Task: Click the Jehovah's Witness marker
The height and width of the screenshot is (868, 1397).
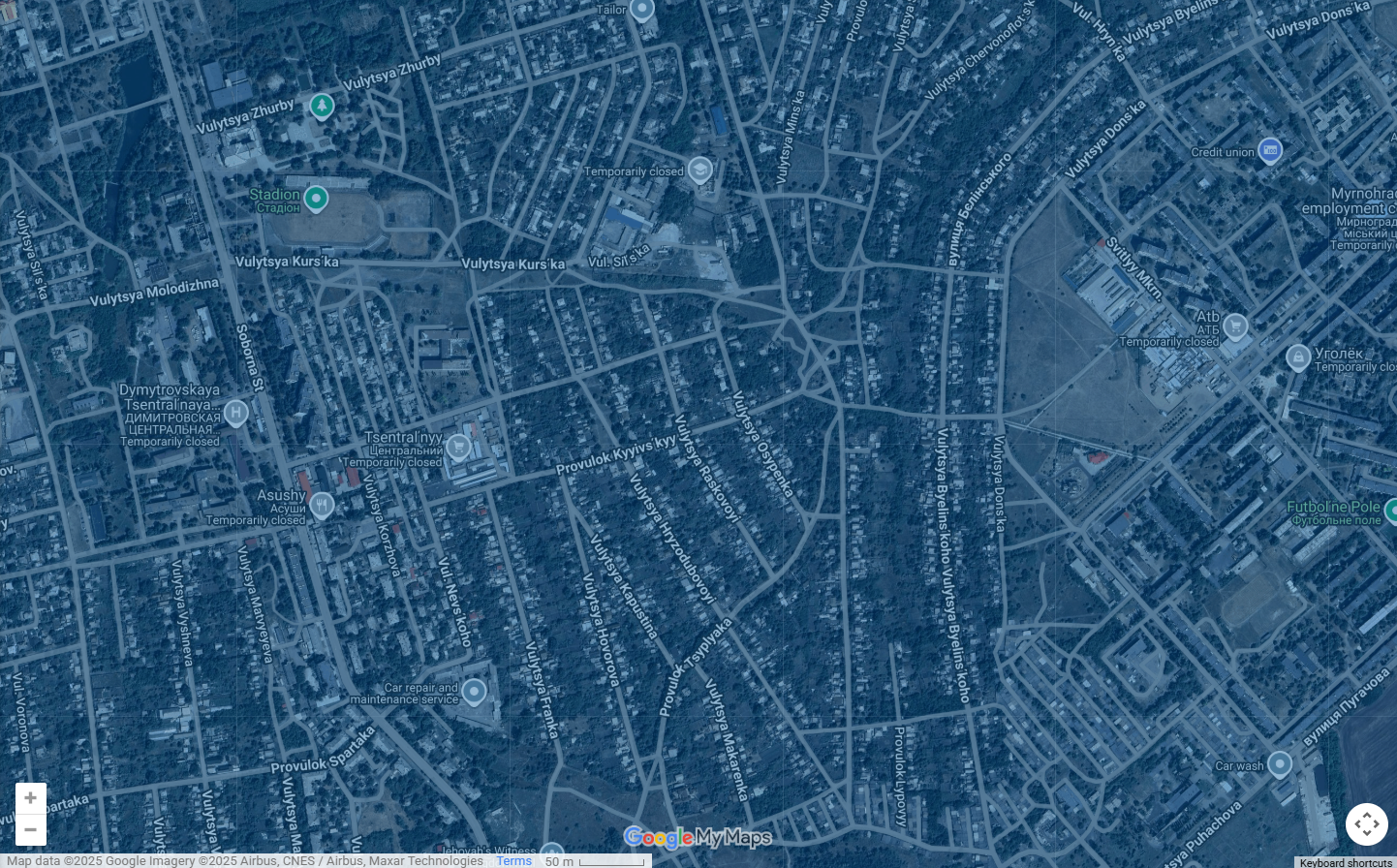Action: (551, 853)
